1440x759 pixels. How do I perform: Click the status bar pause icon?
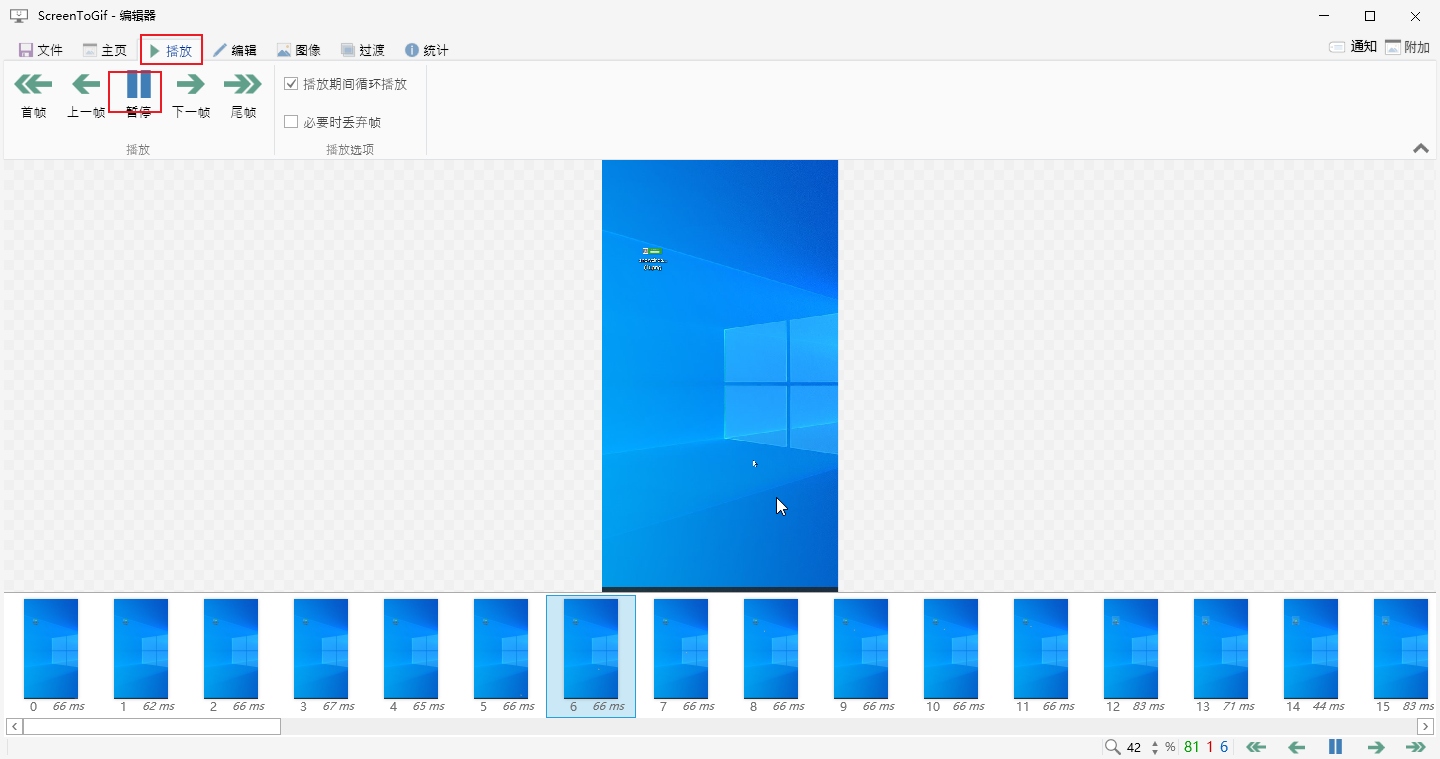[1335, 747]
